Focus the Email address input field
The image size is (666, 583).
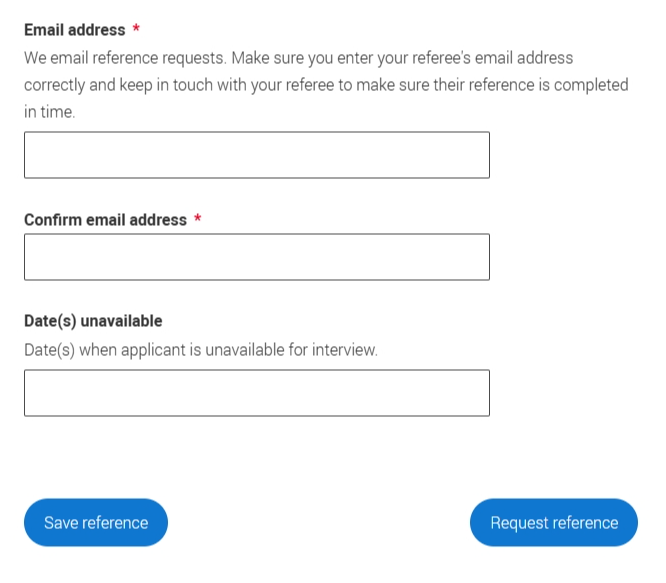tap(257, 155)
